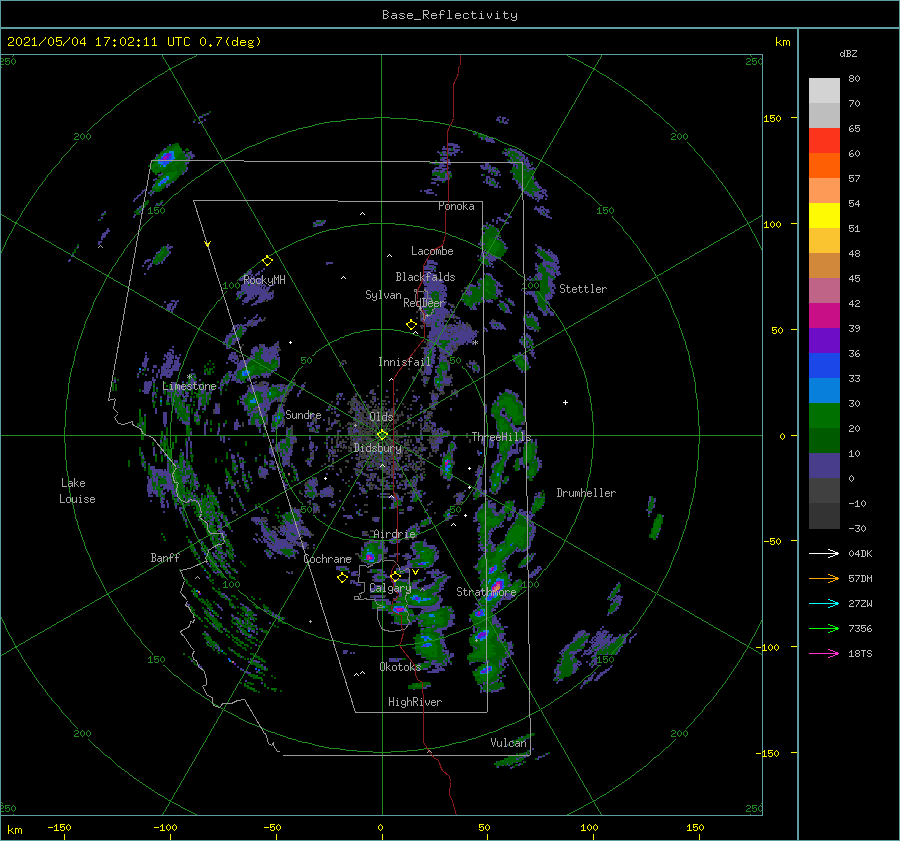Click the white 04DK legend arrow
The image size is (900, 841).
(x=824, y=554)
